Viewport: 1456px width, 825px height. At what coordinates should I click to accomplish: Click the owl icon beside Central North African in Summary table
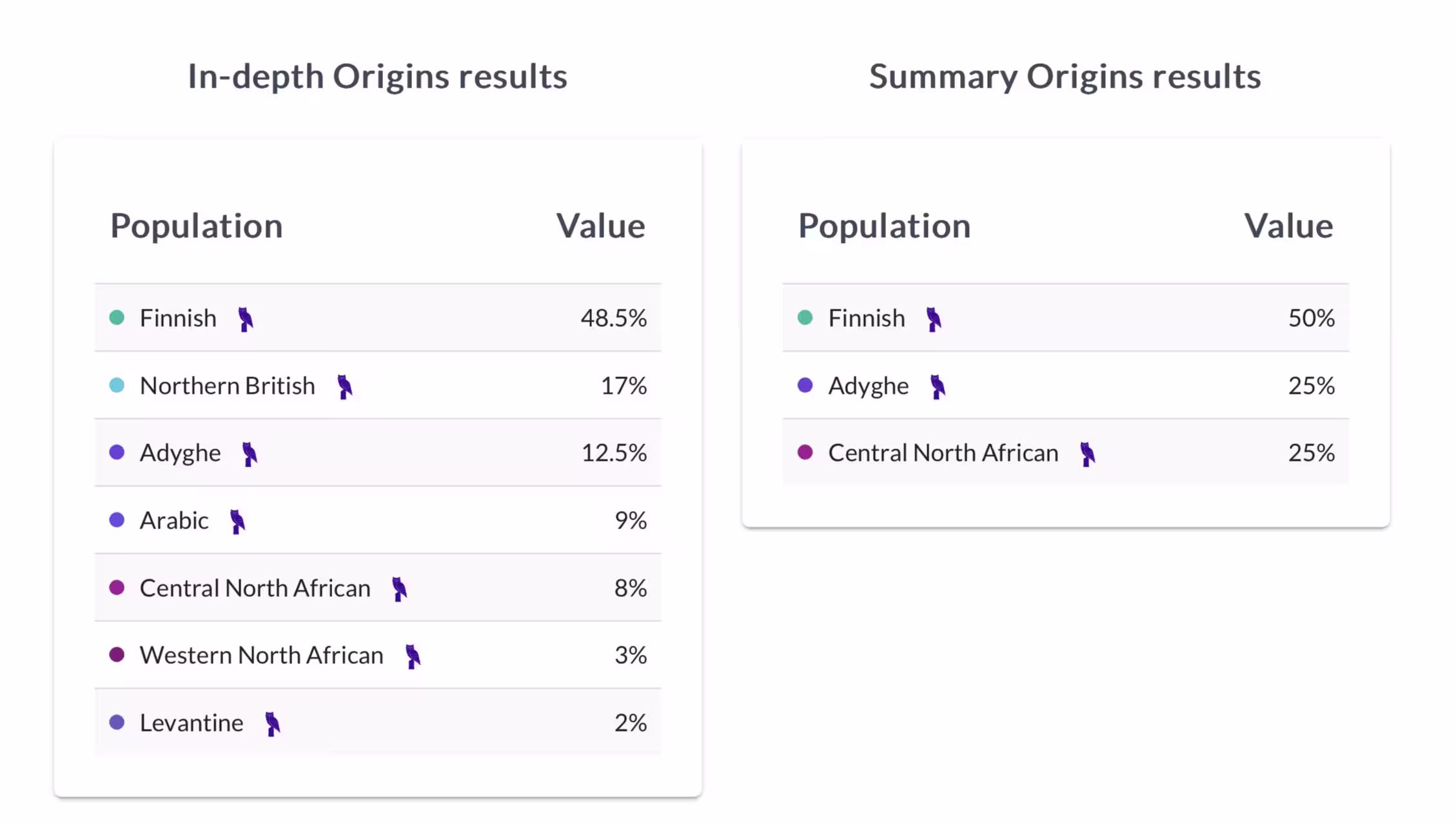coord(1088,454)
